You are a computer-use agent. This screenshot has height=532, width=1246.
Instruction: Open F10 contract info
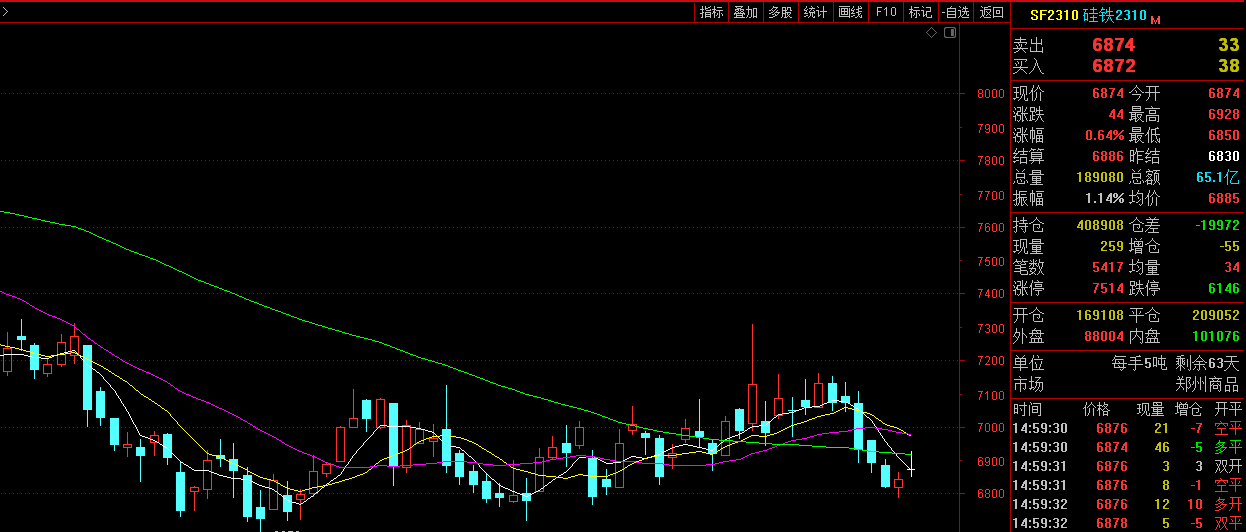tap(886, 12)
